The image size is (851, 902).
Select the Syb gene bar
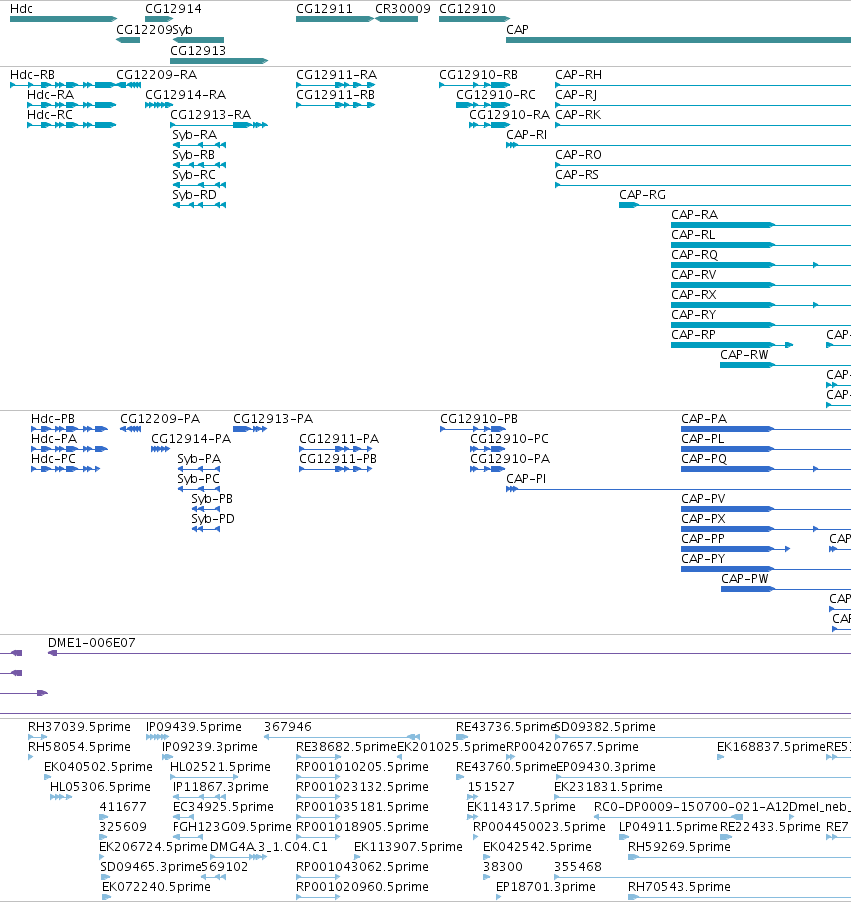click(x=198, y=40)
